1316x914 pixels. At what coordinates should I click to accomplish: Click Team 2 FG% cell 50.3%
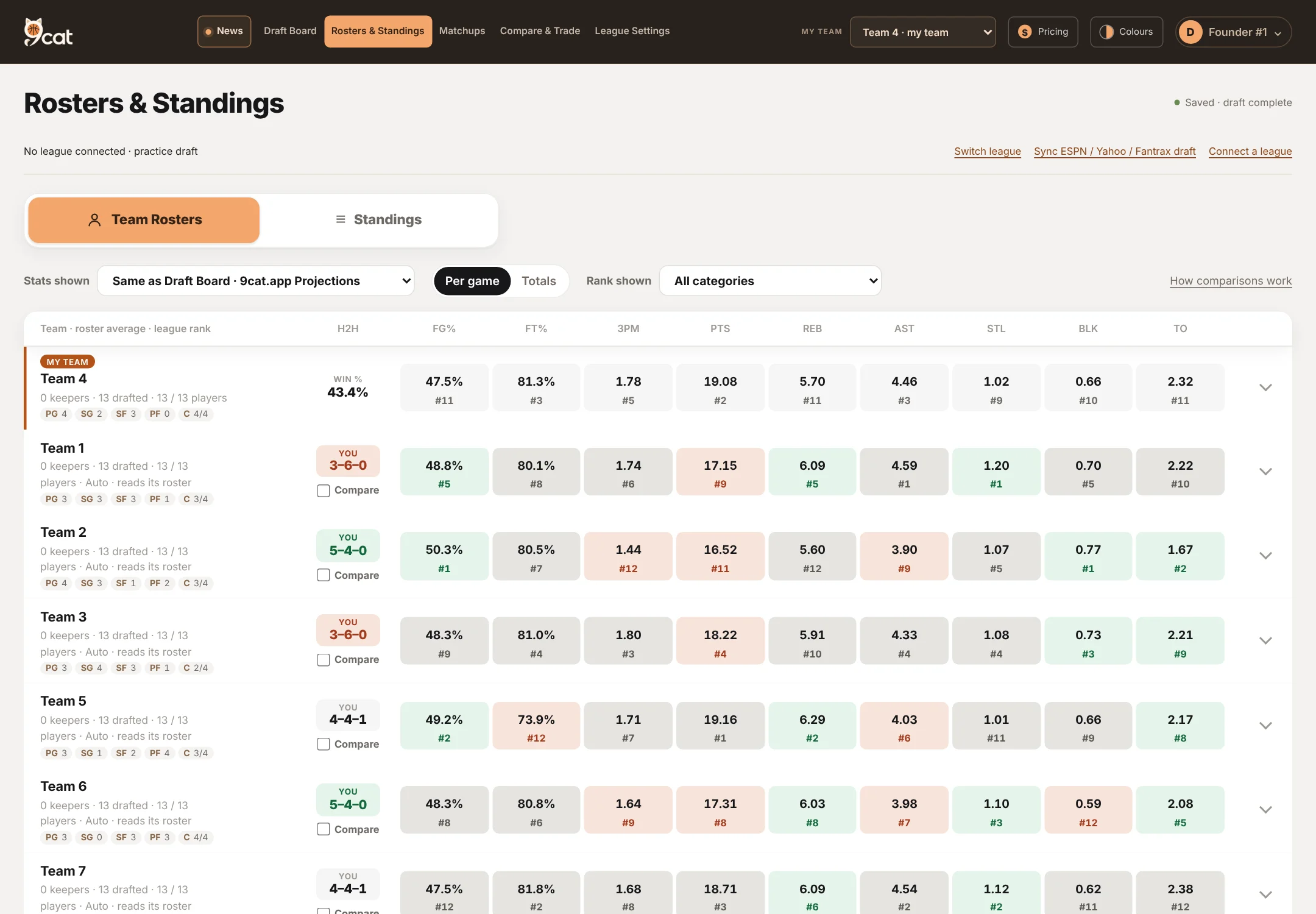pyautogui.click(x=444, y=556)
